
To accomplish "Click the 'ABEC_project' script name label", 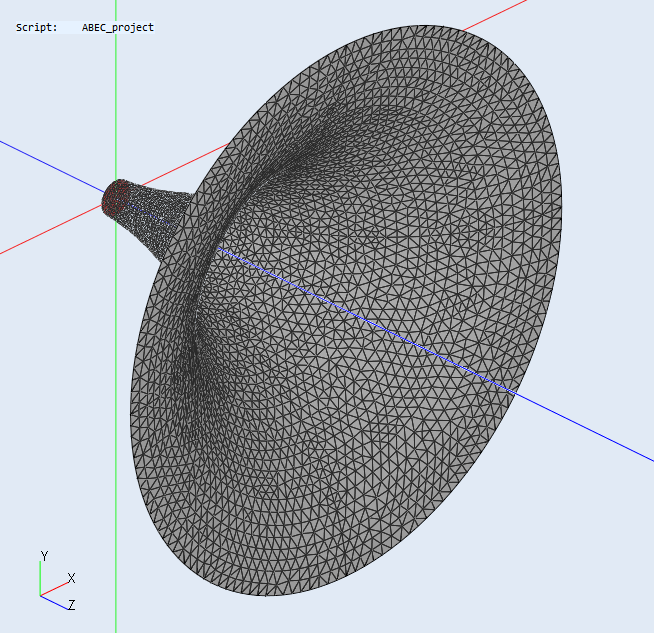I will pyautogui.click(x=118, y=28).
